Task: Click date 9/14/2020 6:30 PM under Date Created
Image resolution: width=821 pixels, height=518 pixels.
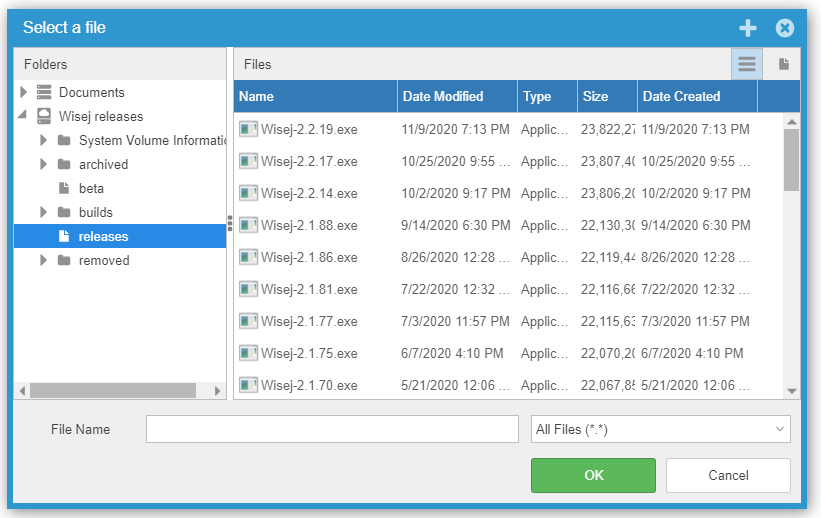Action: (x=695, y=225)
